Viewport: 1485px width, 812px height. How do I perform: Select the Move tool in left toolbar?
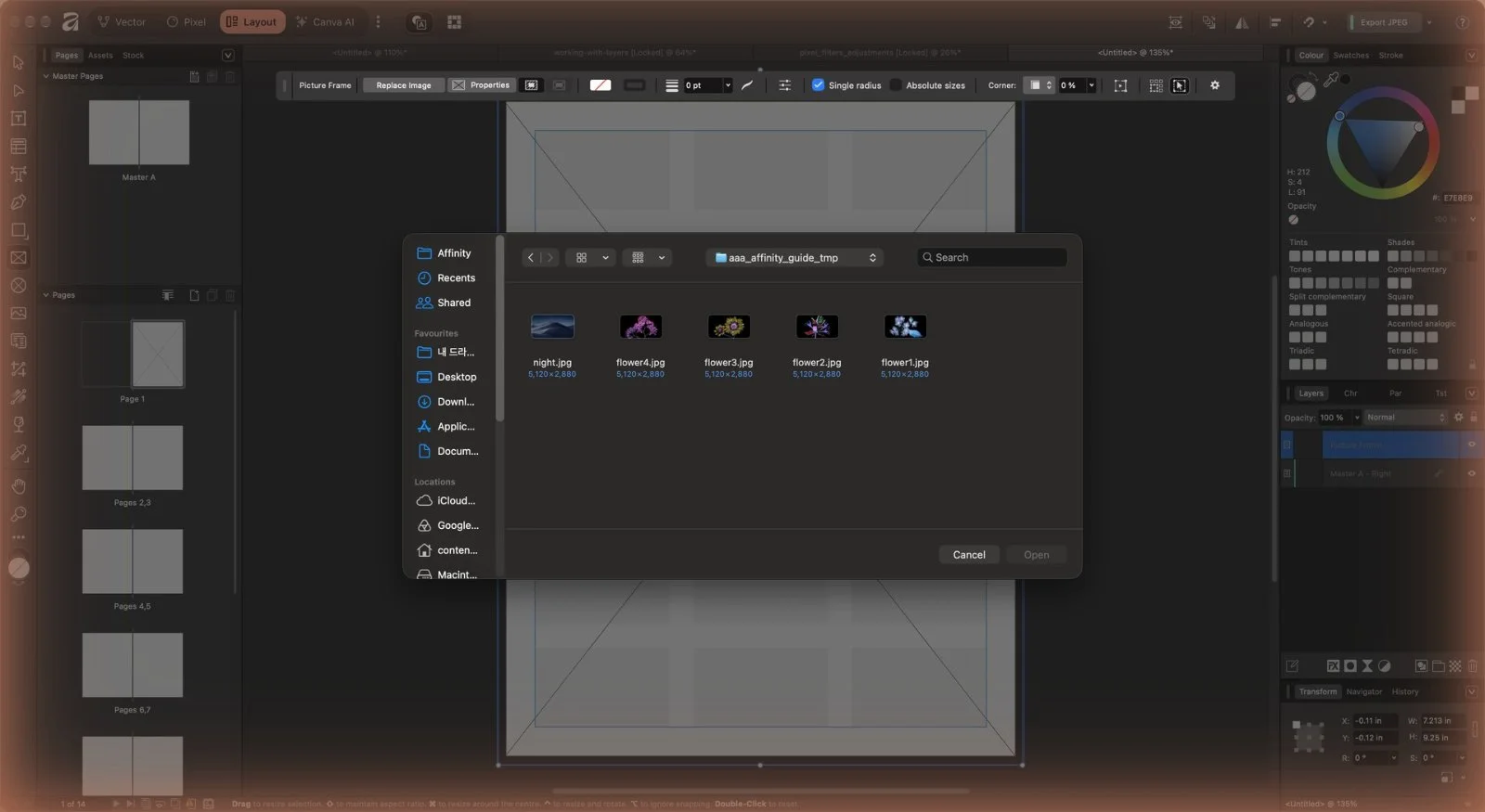[18, 62]
